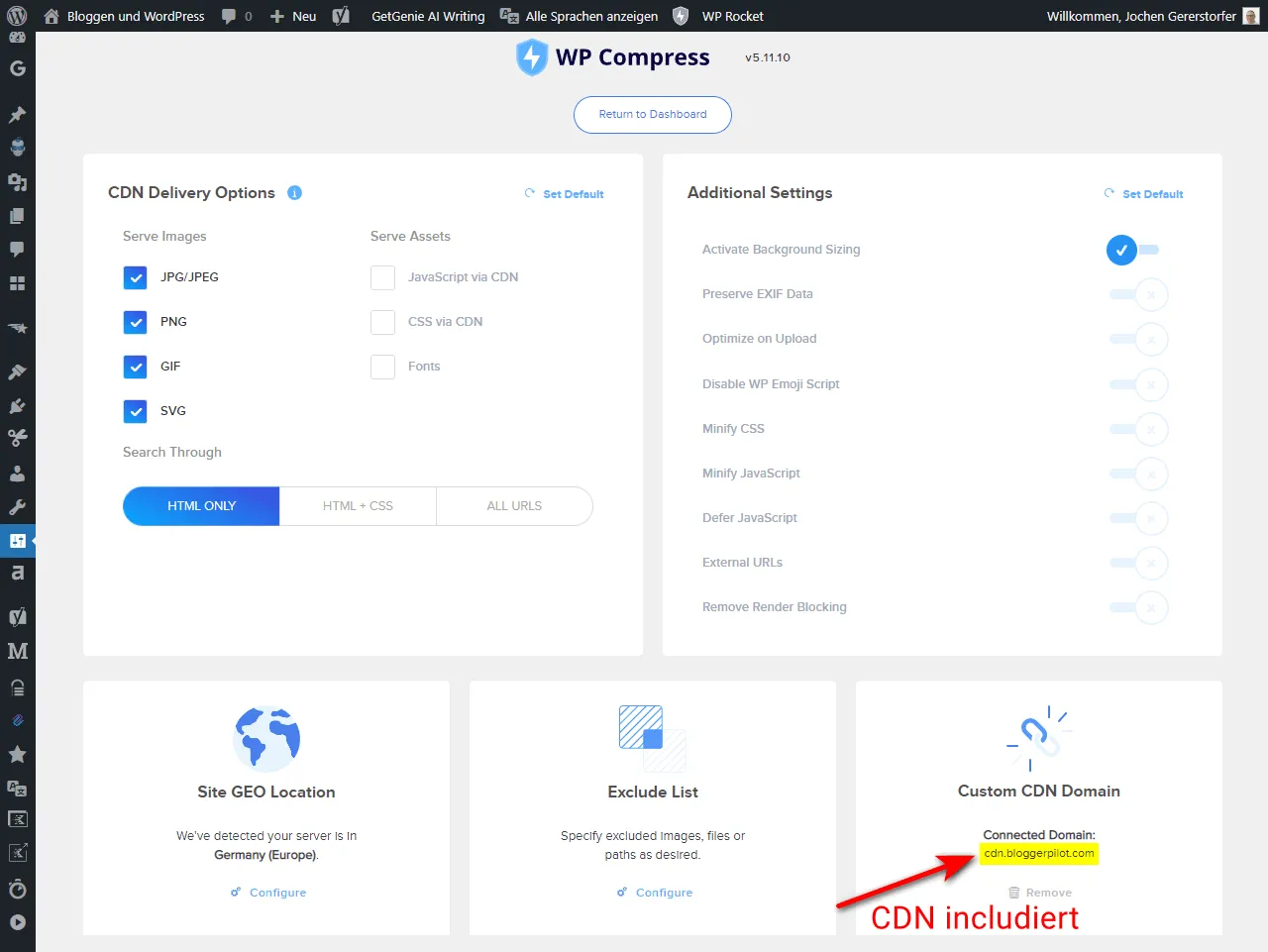Uncheck the JPG/JPEG image checkbox
This screenshot has height=952, width=1268.
click(x=136, y=277)
